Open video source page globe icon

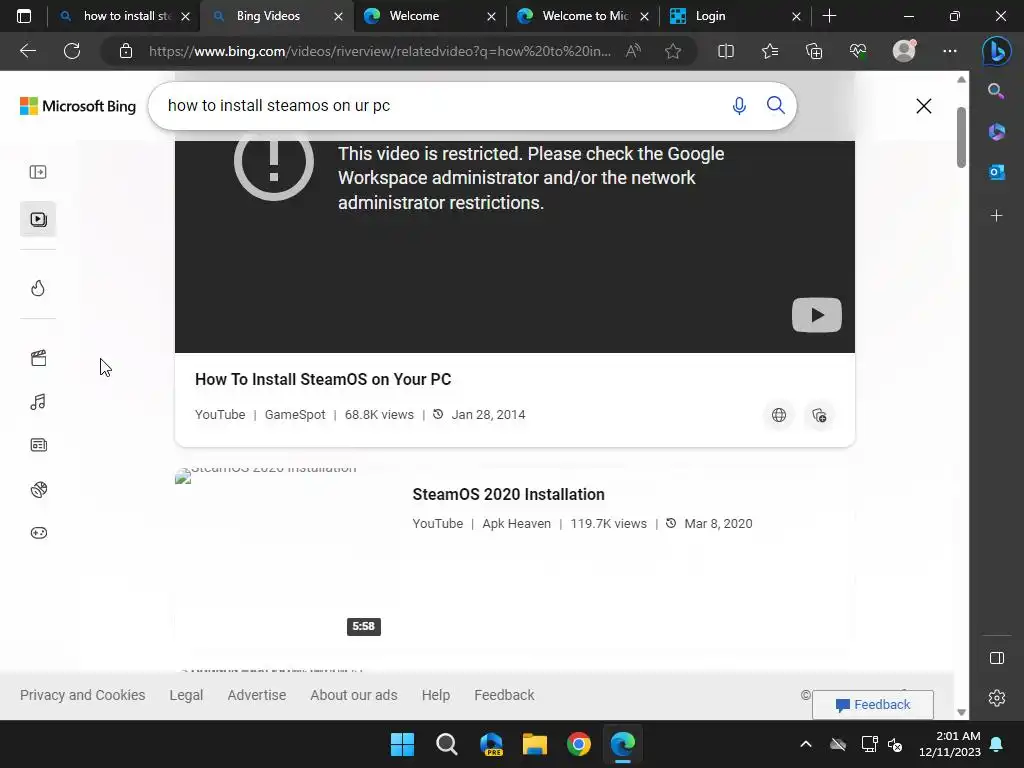click(x=778, y=415)
